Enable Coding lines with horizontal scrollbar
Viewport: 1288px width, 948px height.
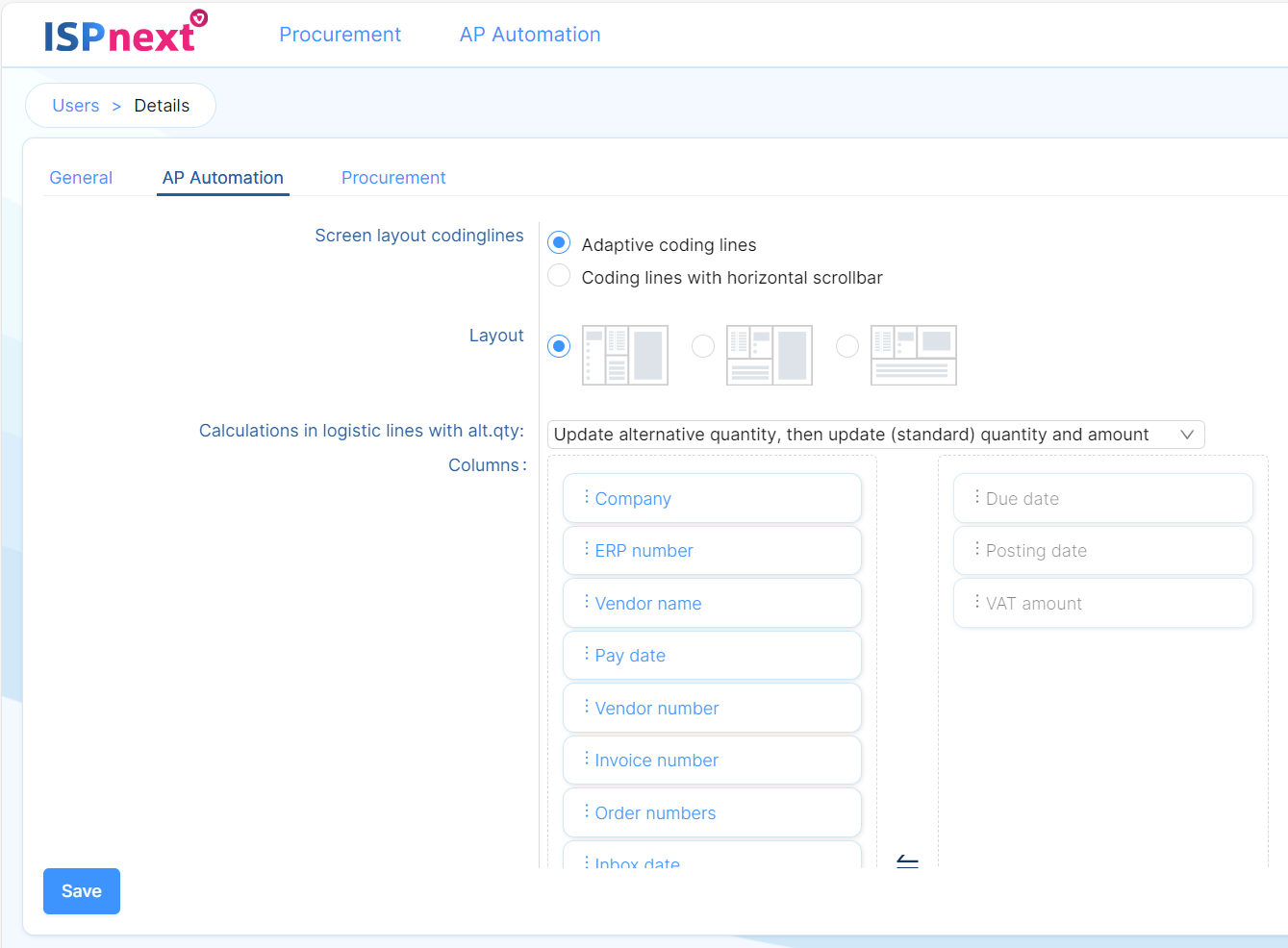pos(559,275)
